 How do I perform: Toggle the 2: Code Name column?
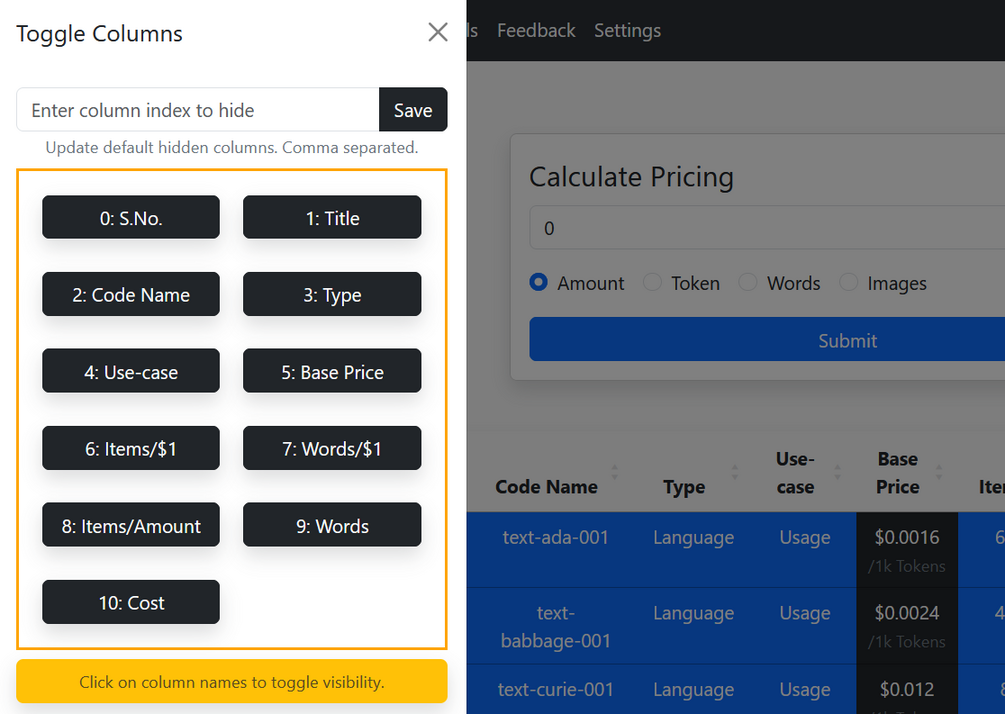point(131,295)
